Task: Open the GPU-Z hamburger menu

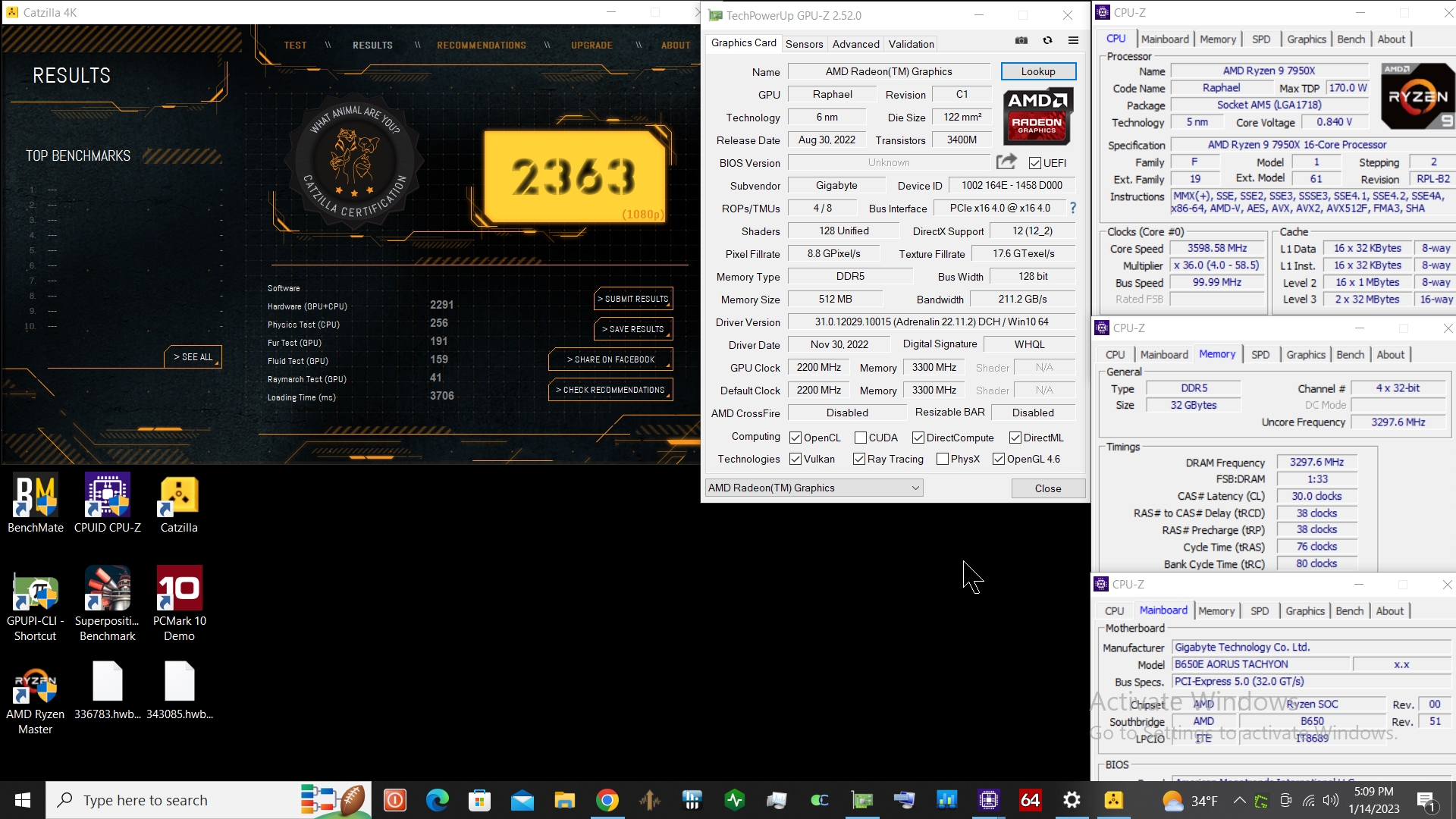Action: [x=1073, y=41]
